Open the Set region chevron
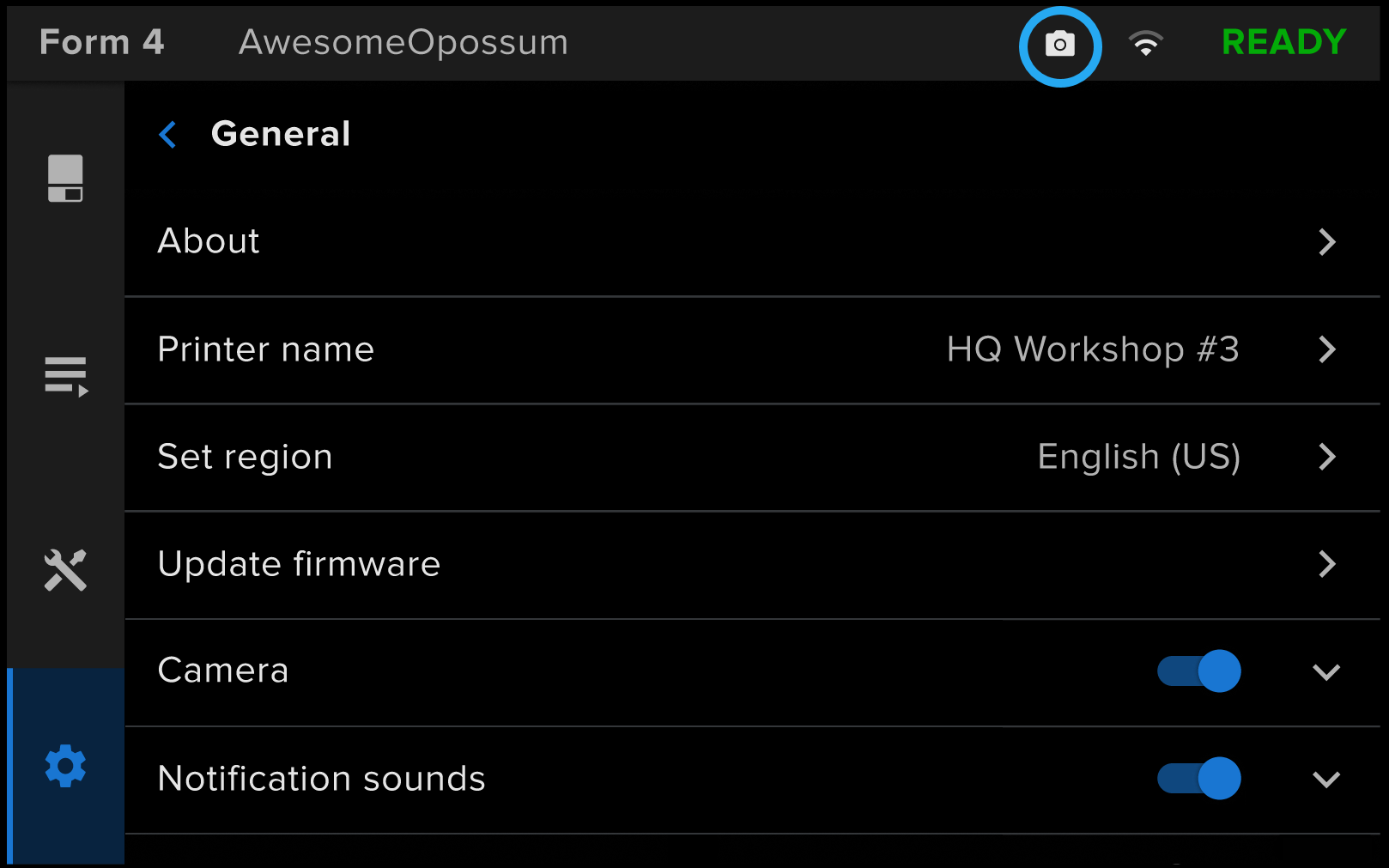1389x868 pixels. pyautogui.click(x=1326, y=457)
